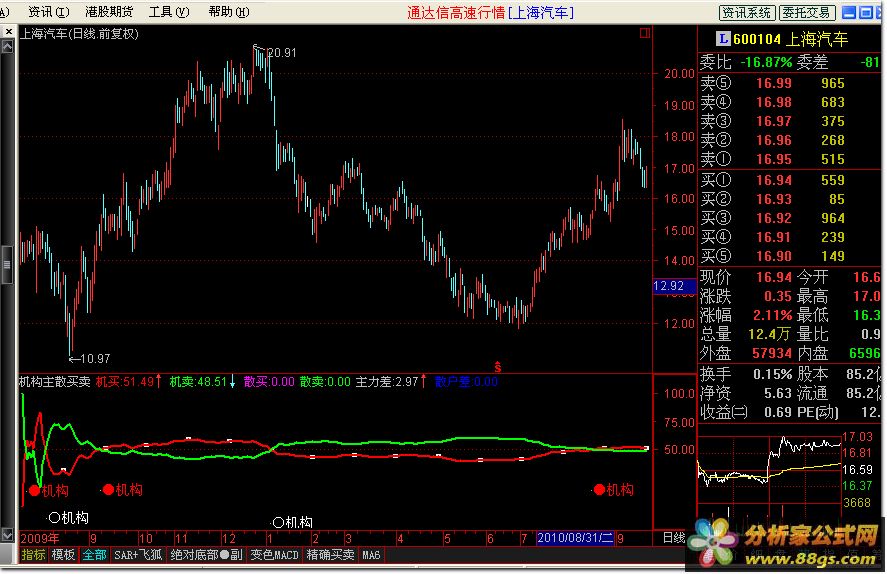The width and height of the screenshot is (887, 574).
Task: Click the first red 机构 signal dot
Action: (x=35, y=490)
